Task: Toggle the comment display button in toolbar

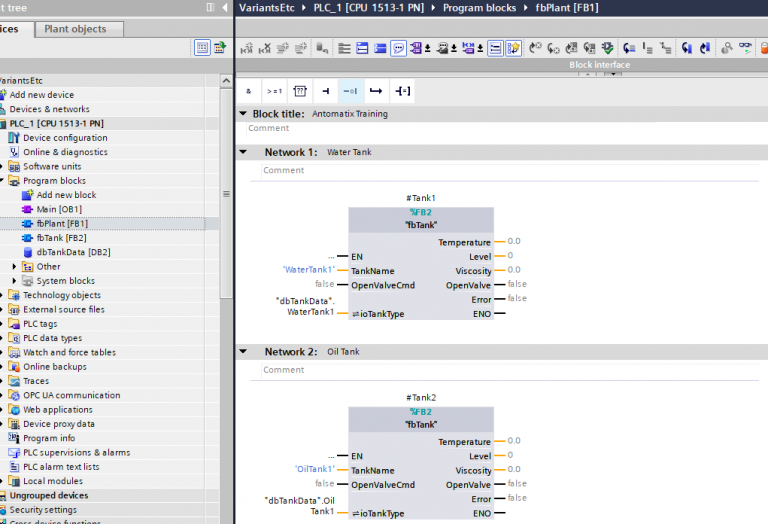Action: (x=398, y=47)
